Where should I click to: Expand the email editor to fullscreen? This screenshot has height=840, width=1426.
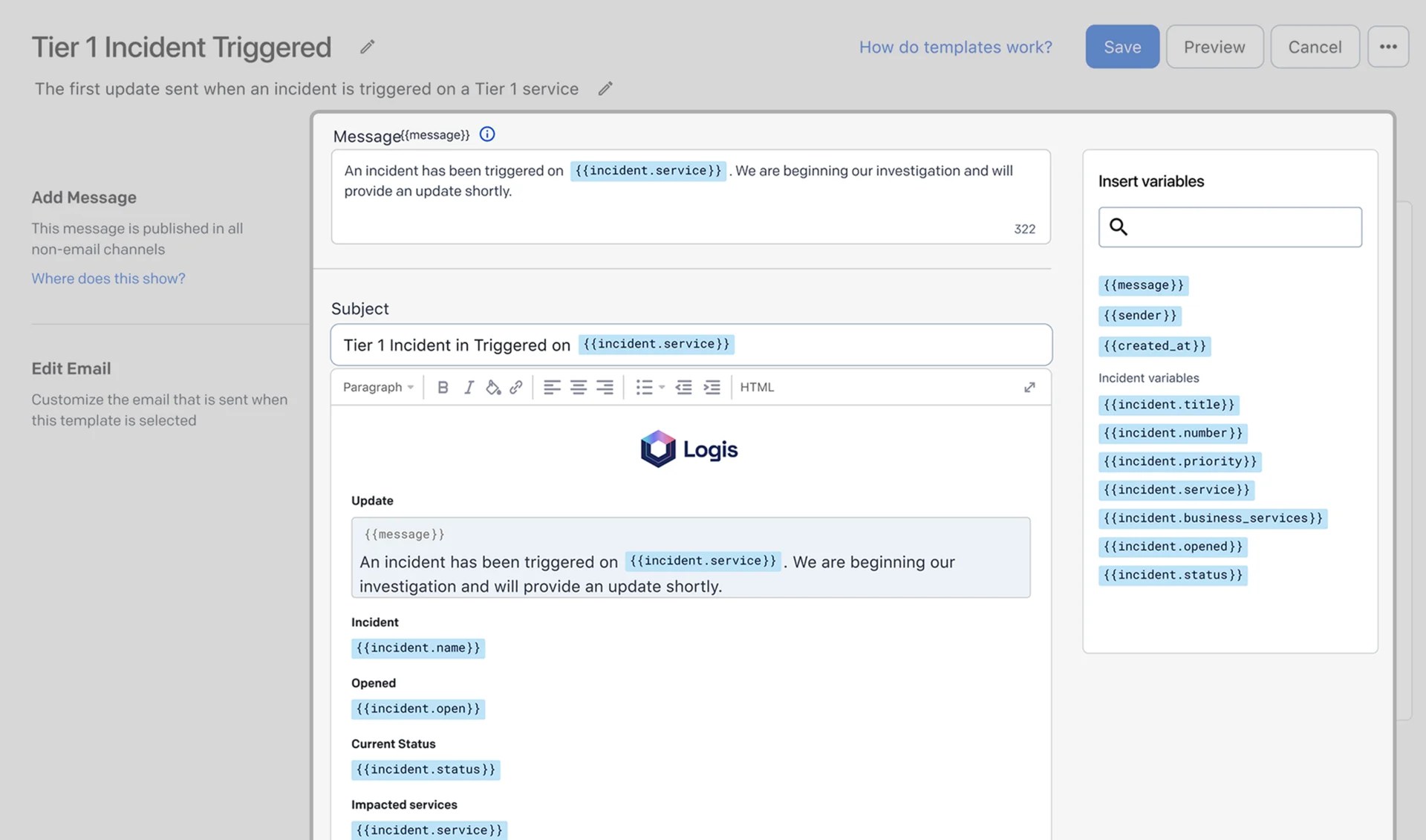click(x=1029, y=387)
